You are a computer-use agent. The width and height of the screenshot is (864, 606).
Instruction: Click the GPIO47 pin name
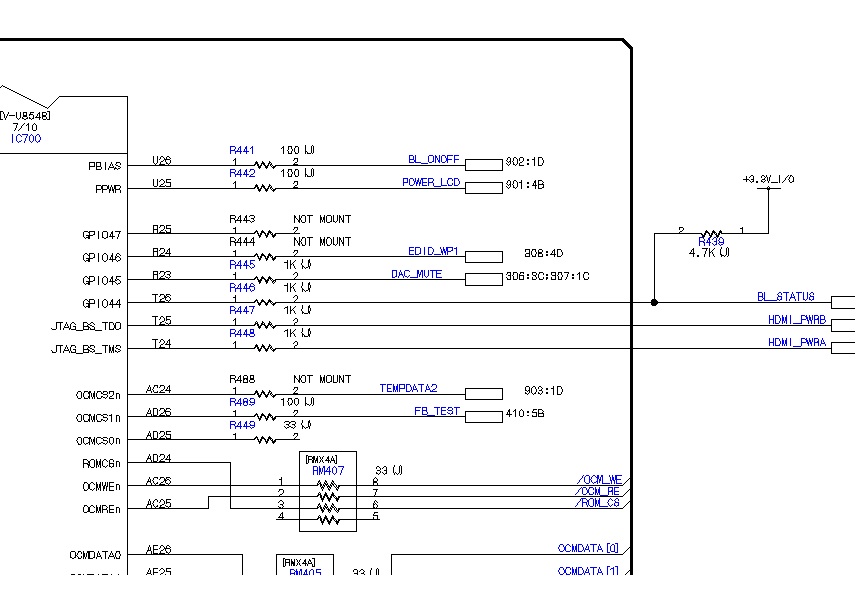click(x=101, y=235)
